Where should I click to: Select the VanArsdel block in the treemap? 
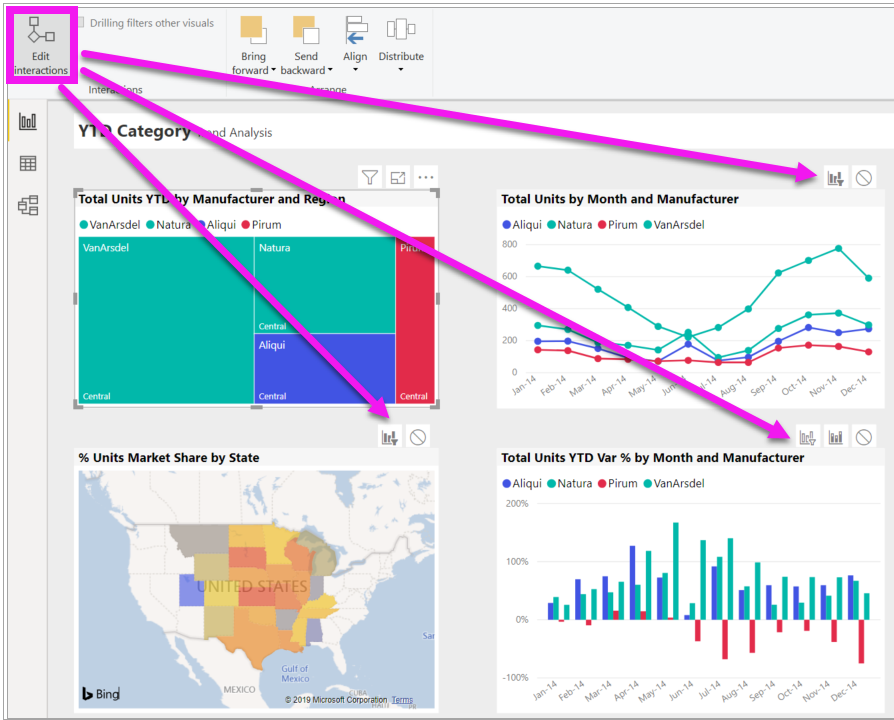point(166,320)
